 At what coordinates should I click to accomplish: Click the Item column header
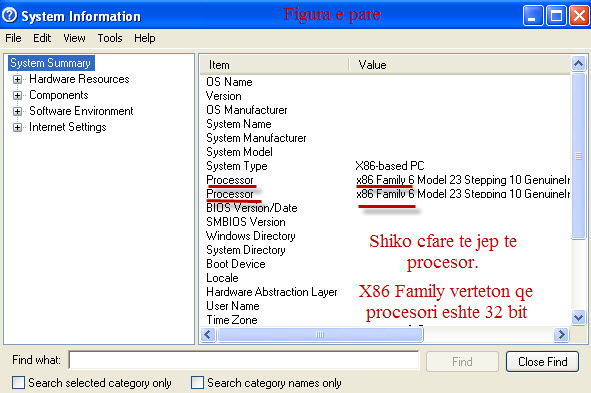coord(274,65)
